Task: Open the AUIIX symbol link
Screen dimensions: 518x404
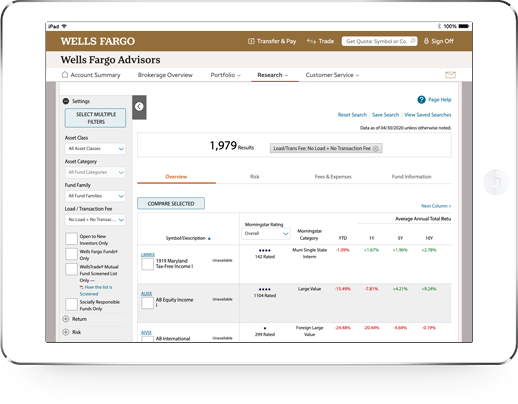Action: click(146, 293)
